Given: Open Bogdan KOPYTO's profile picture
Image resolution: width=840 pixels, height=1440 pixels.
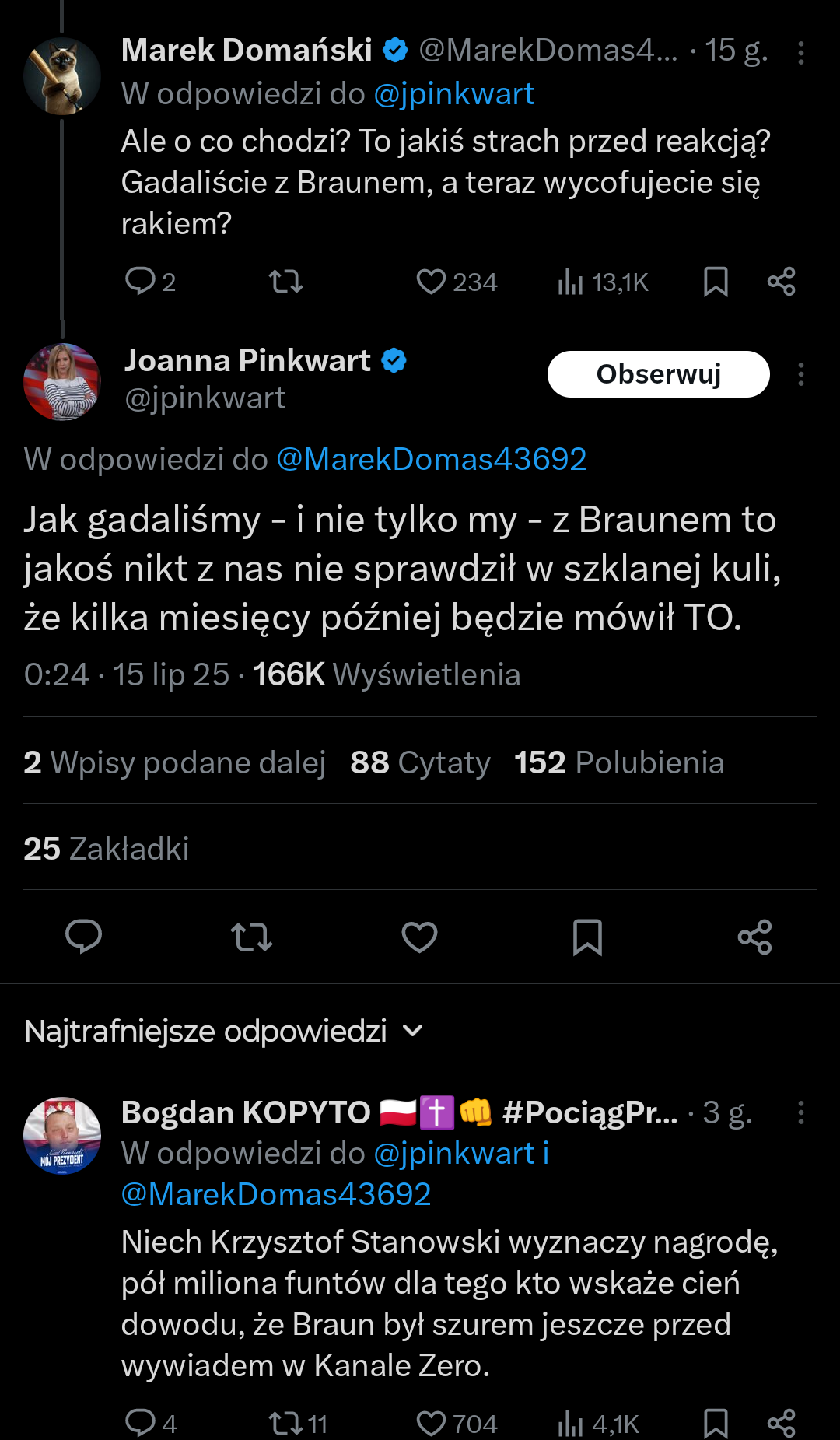Looking at the screenshot, I should click(62, 1135).
